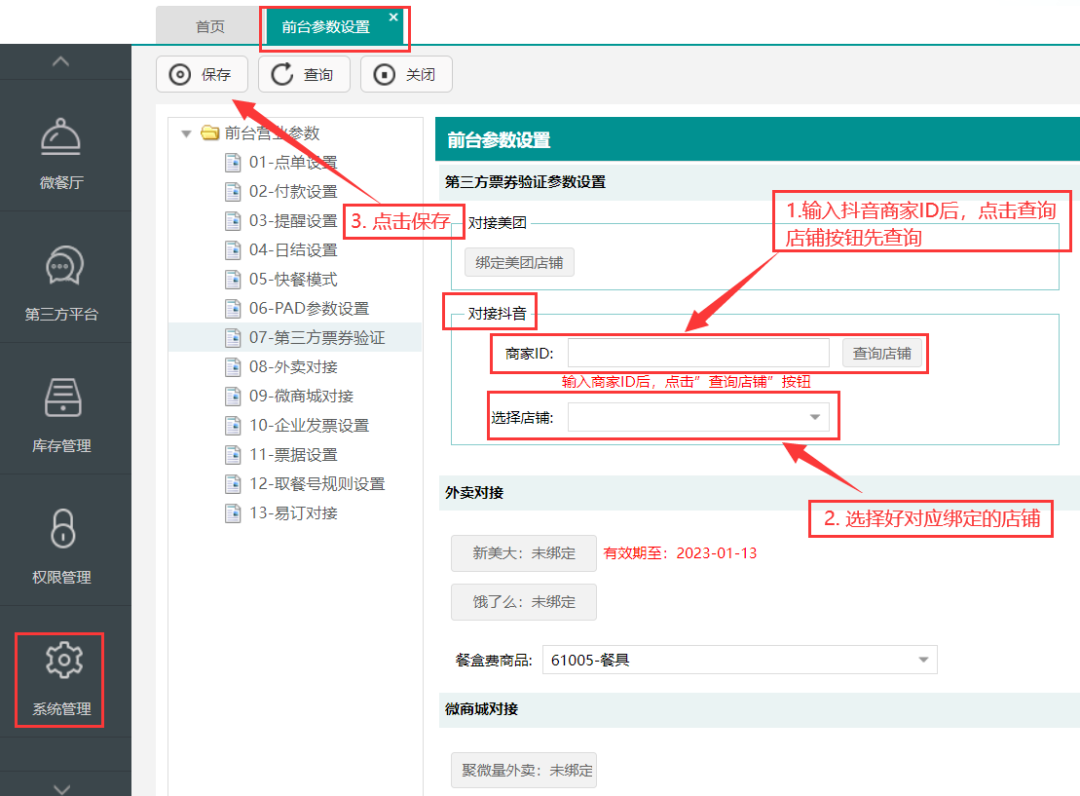Expand the 选择店铺 dropdown
1080x796 pixels.
point(814,417)
